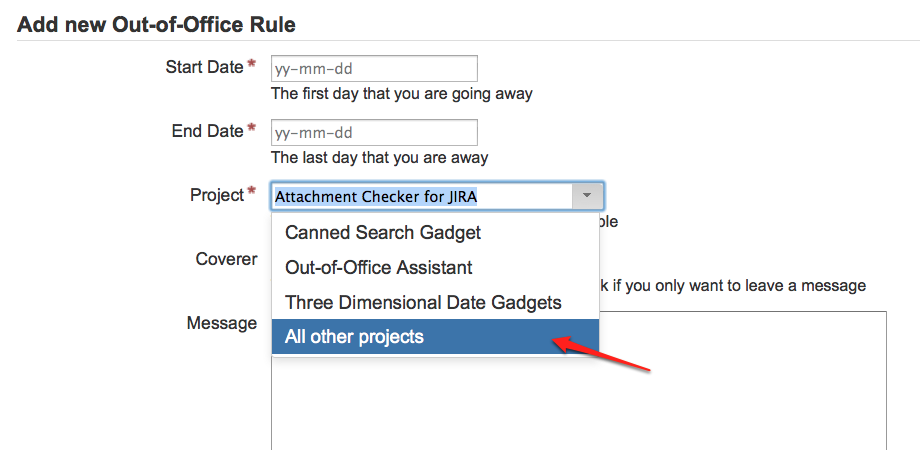This screenshot has width=920, height=450.
Task: Click the red required asterisk beside Start Date
Action: [x=252, y=66]
